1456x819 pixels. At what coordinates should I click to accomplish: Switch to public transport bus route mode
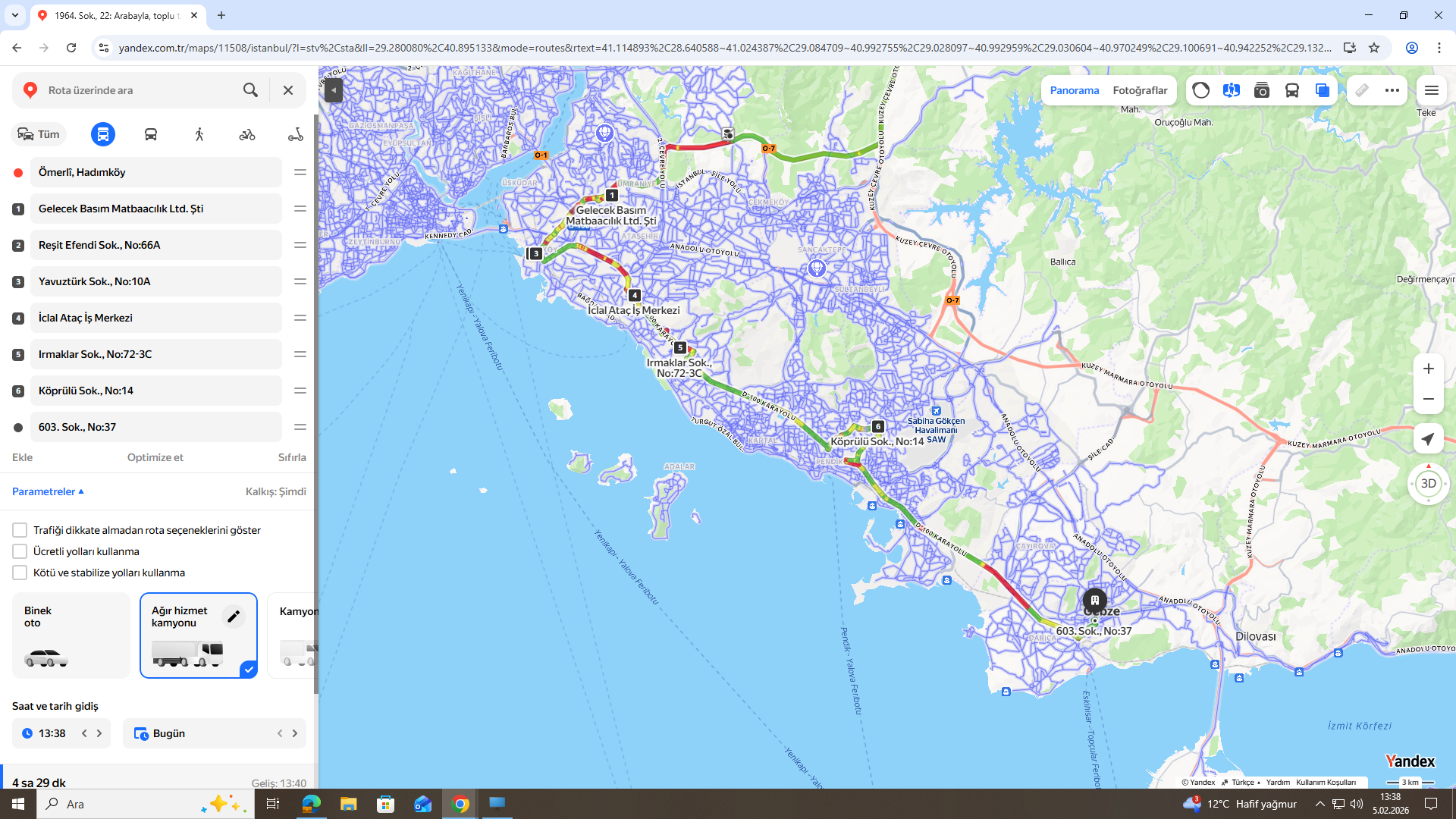click(x=151, y=134)
